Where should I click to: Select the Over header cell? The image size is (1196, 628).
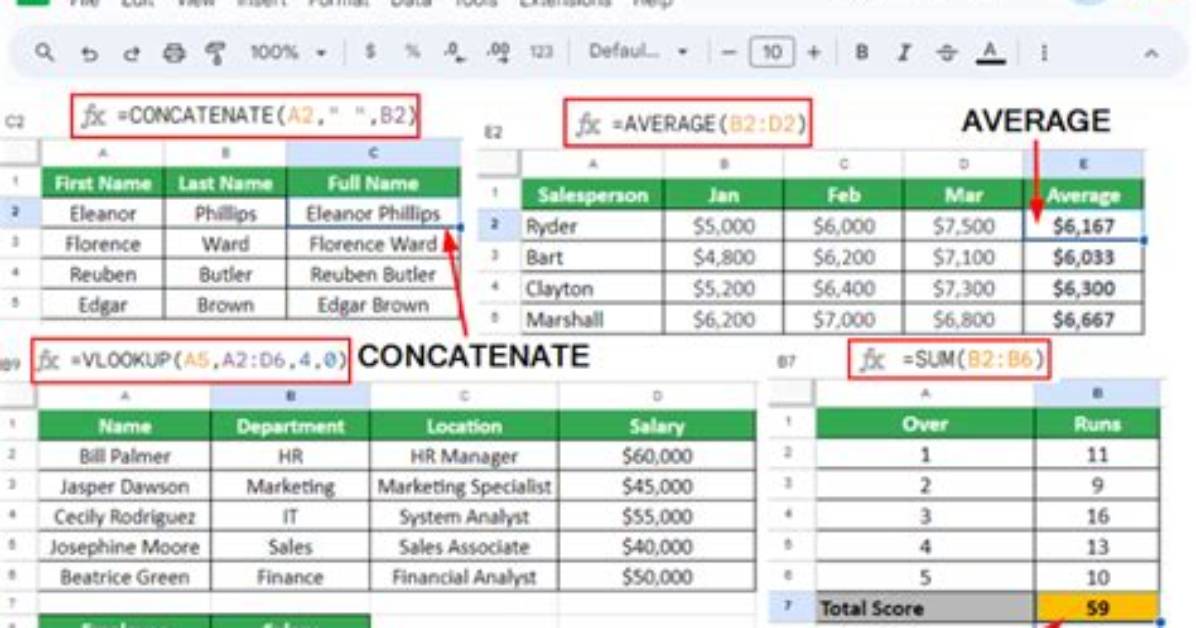pyautogui.click(x=925, y=424)
